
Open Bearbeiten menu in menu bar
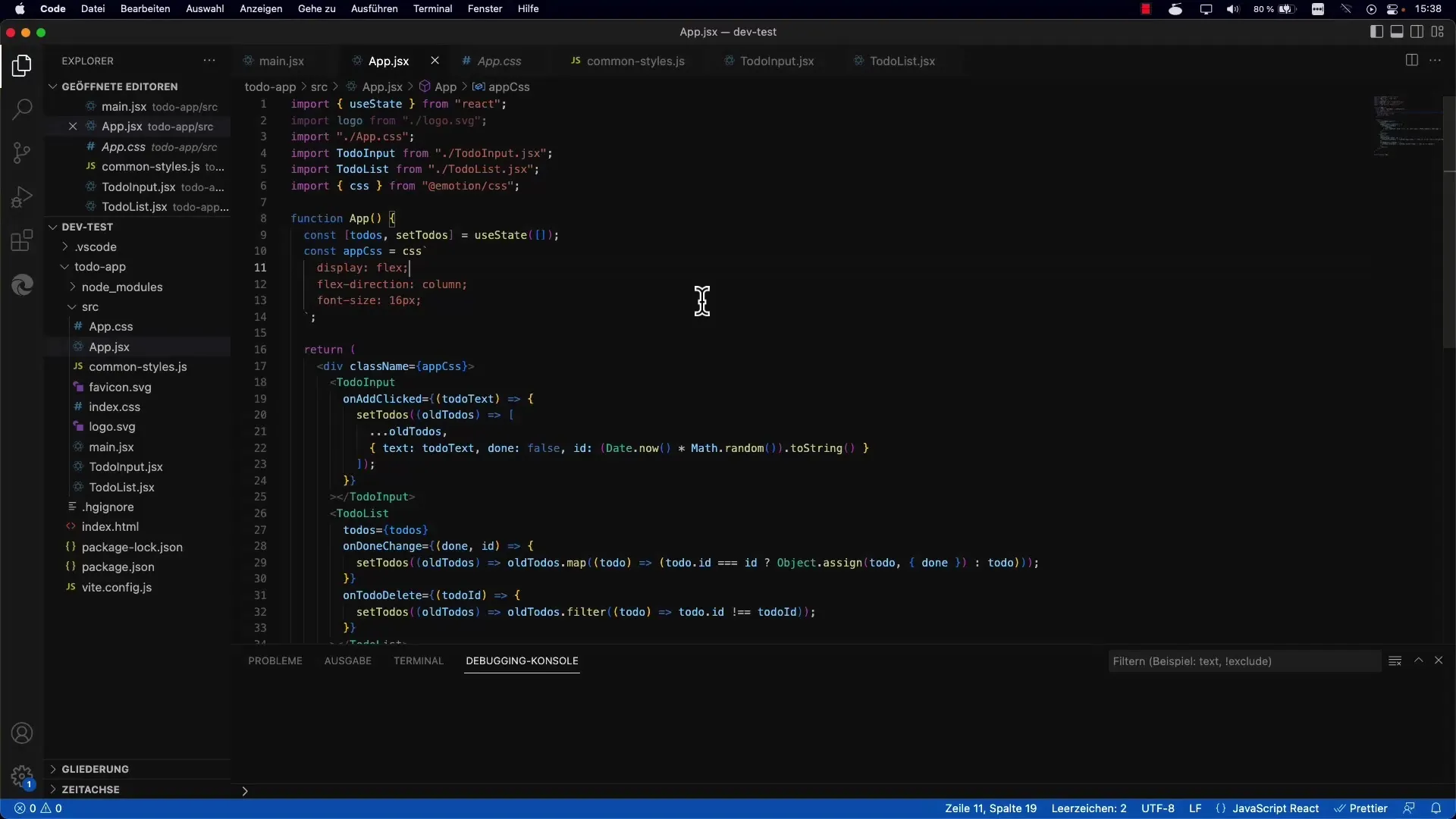pyautogui.click(x=145, y=9)
